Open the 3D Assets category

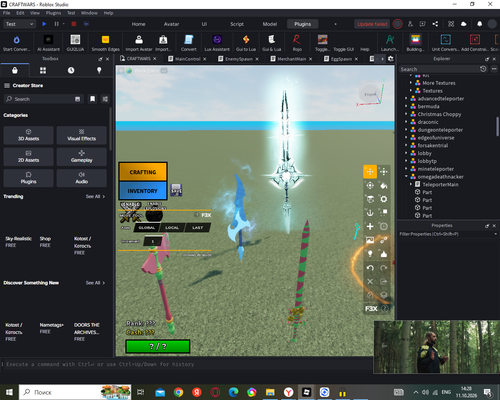click(x=28, y=135)
